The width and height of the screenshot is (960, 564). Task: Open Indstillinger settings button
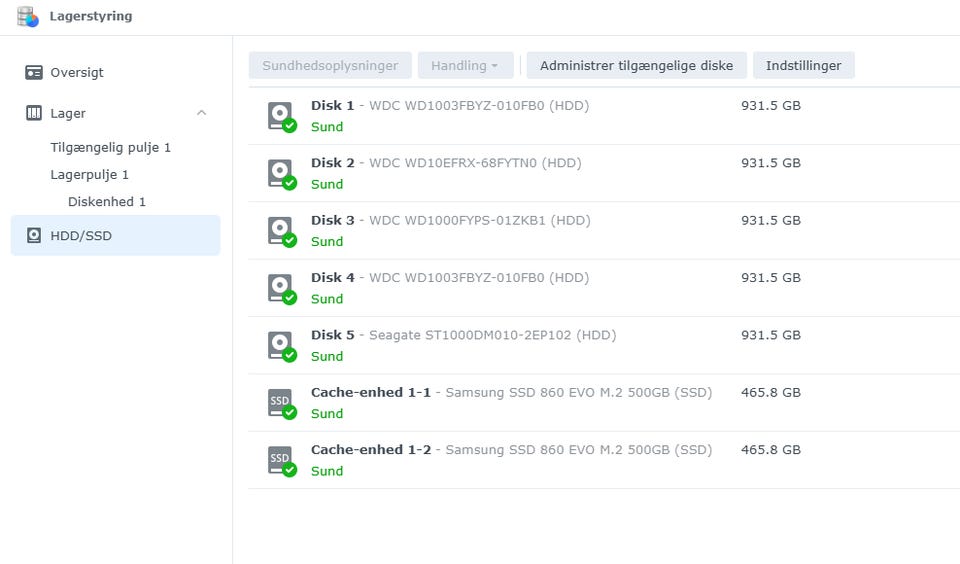click(x=803, y=66)
